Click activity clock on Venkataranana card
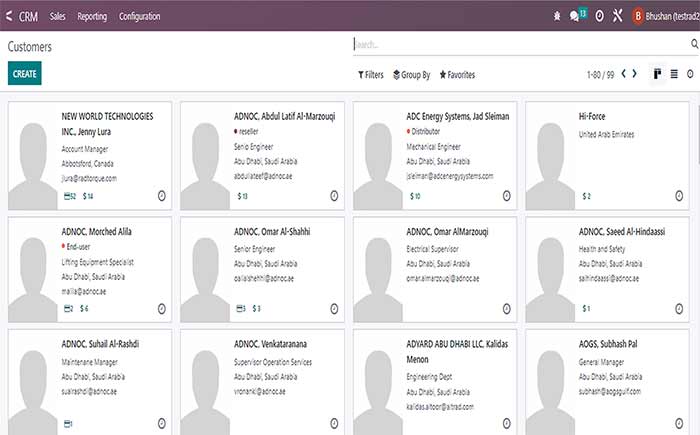The width and height of the screenshot is (700, 435). pyautogui.click(x=334, y=423)
